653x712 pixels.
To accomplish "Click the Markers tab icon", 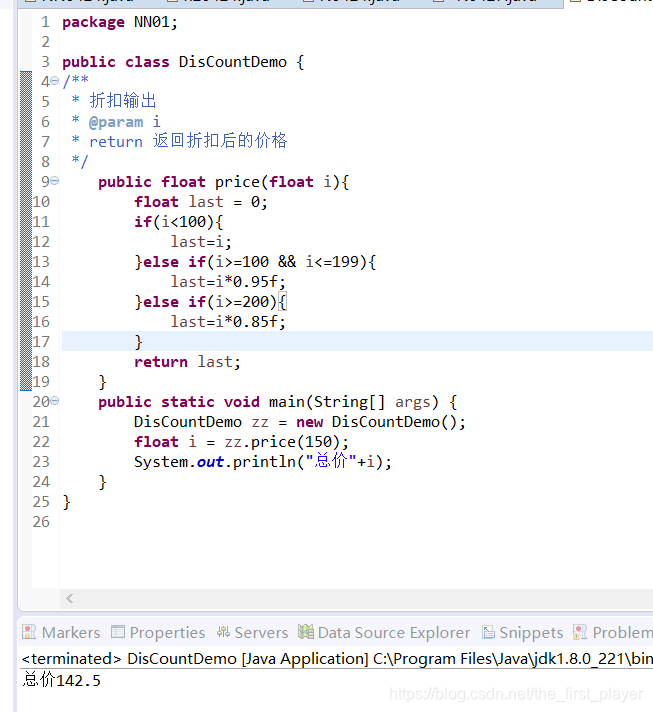I will click(29, 632).
